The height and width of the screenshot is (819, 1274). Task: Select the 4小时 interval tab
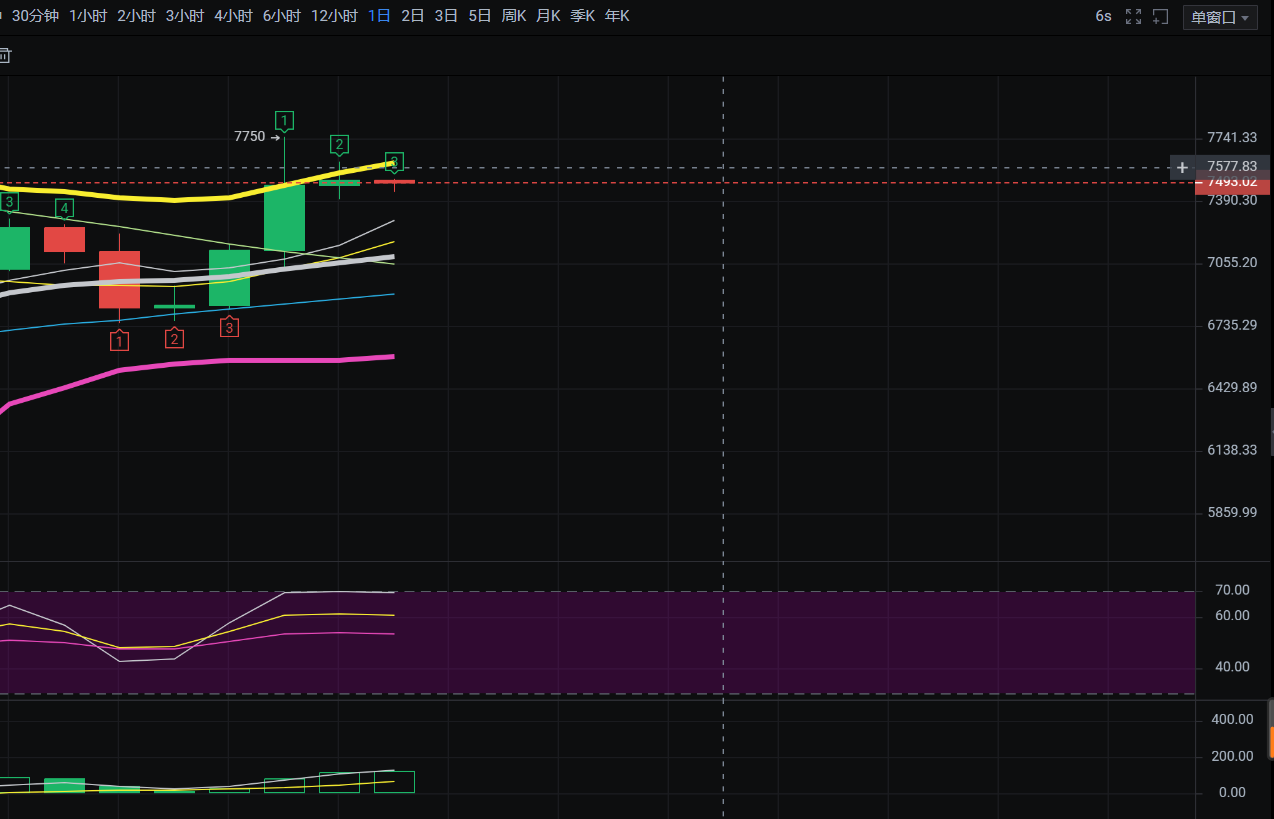[x=233, y=16]
